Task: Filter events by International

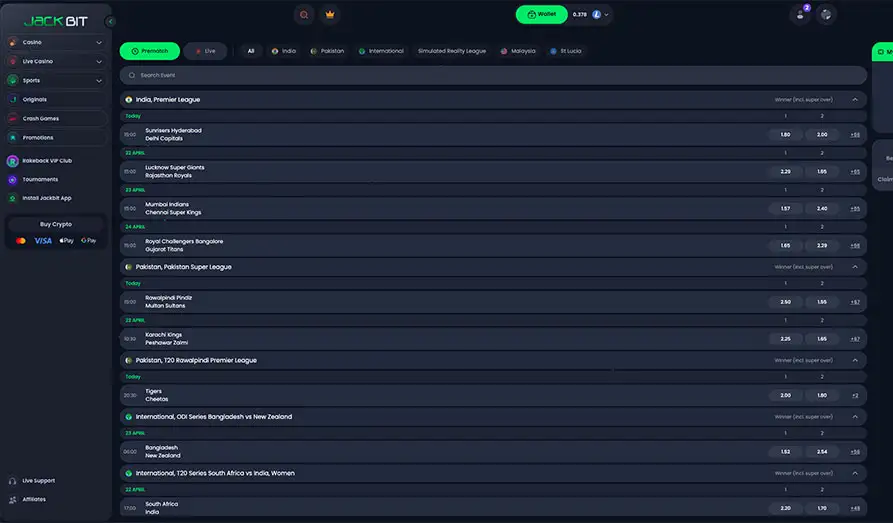Action: pyautogui.click(x=381, y=51)
